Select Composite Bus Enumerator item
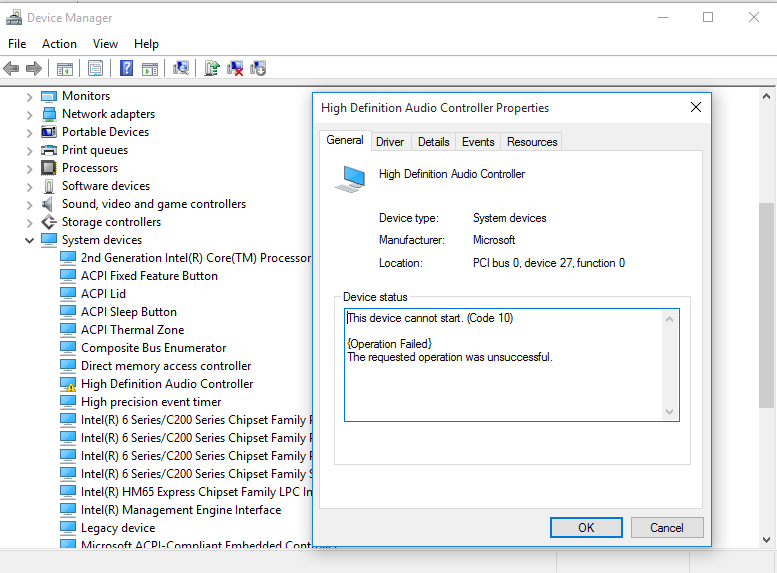Screen dimensions: 777x573 [154, 348]
